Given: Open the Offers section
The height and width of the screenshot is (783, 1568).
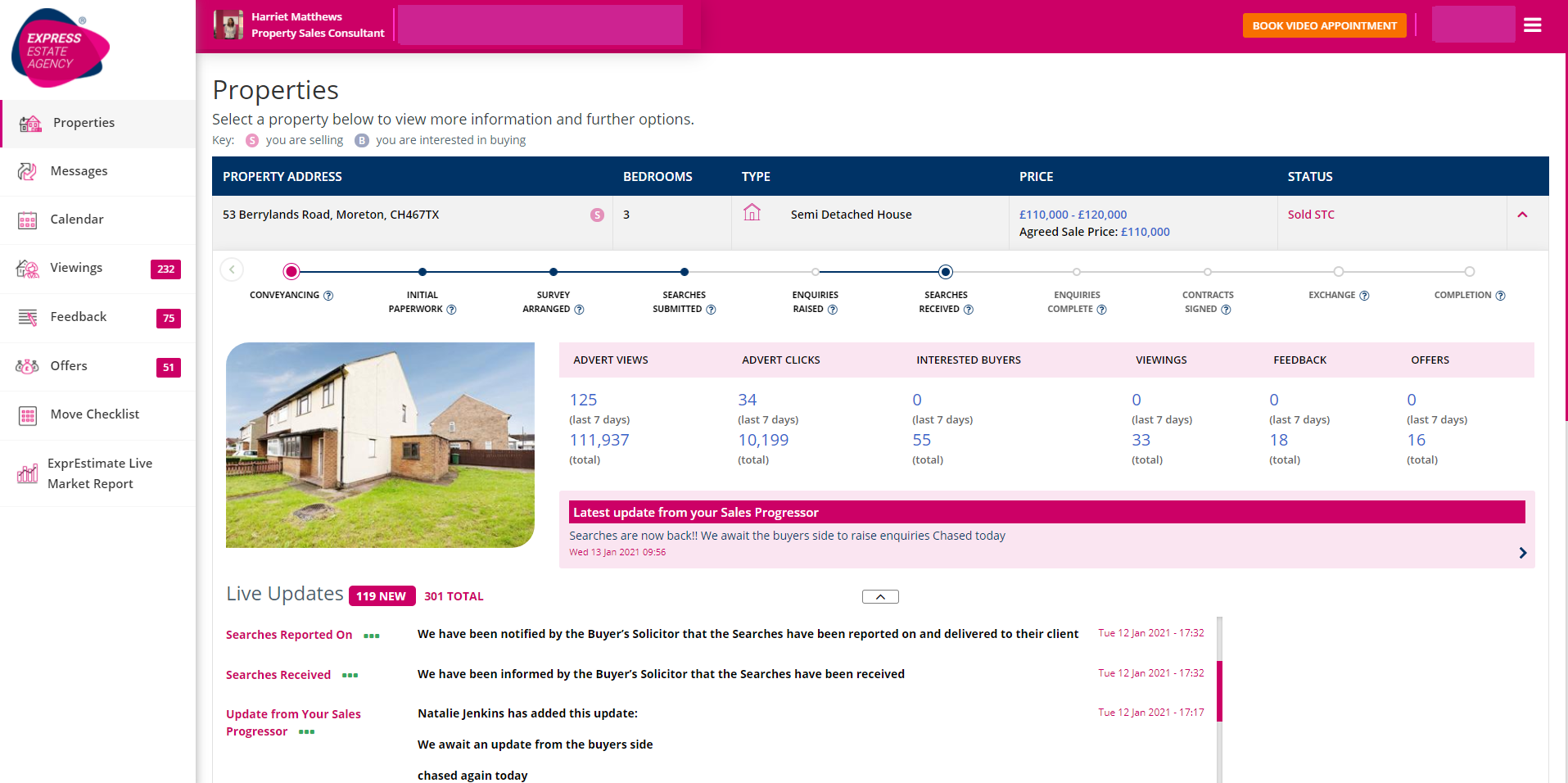Looking at the screenshot, I should 98,366.
